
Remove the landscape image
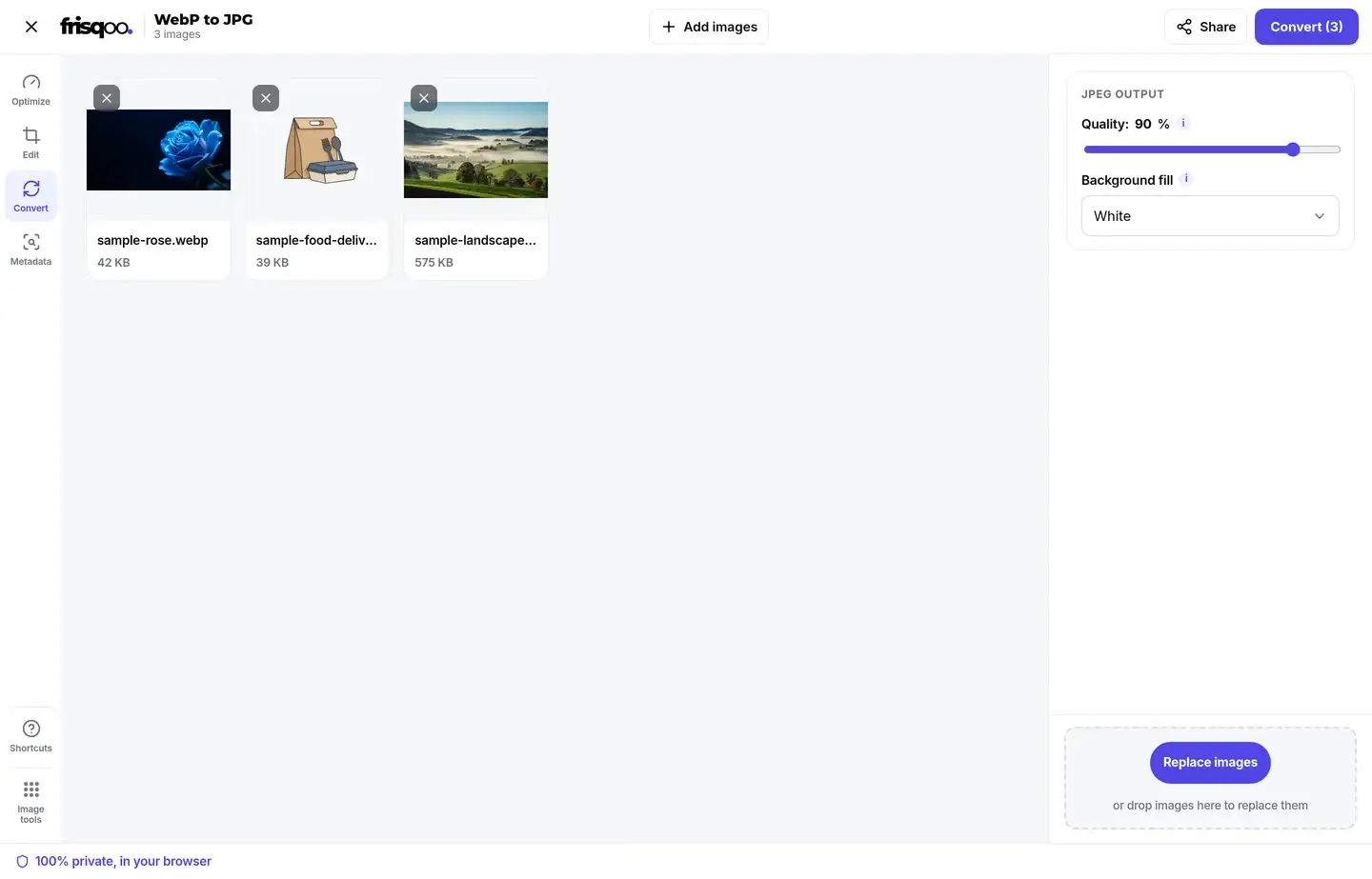(424, 98)
